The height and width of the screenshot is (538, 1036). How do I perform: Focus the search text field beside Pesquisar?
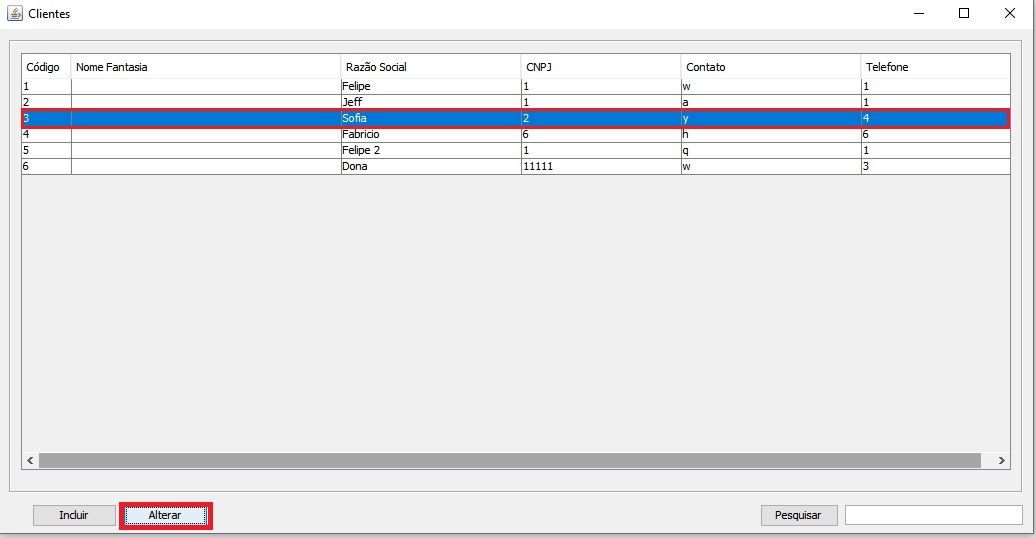(934, 515)
